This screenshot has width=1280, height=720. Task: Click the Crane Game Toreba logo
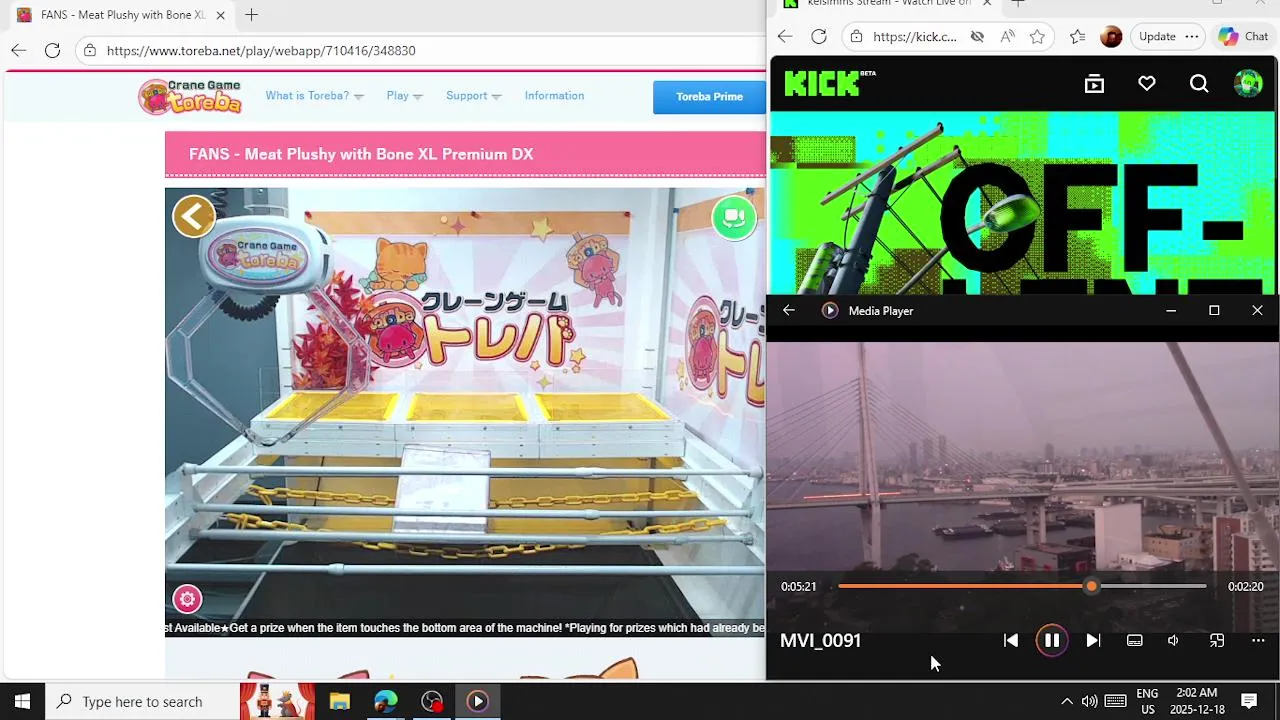(190, 97)
